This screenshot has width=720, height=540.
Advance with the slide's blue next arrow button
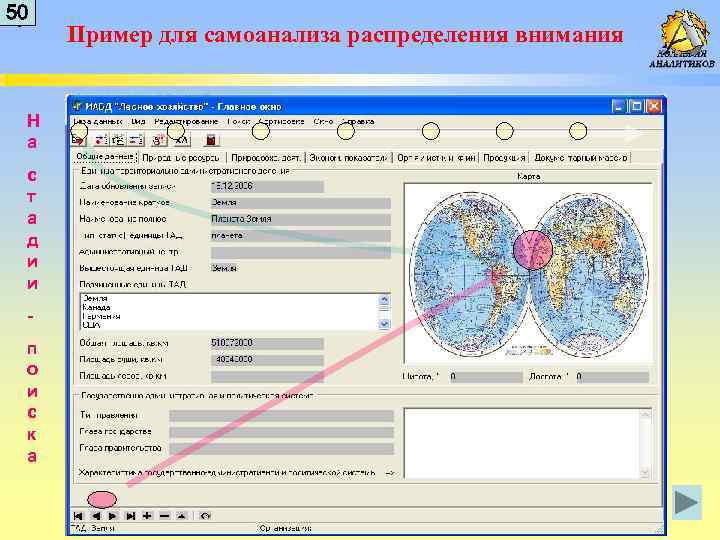[x=687, y=502]
